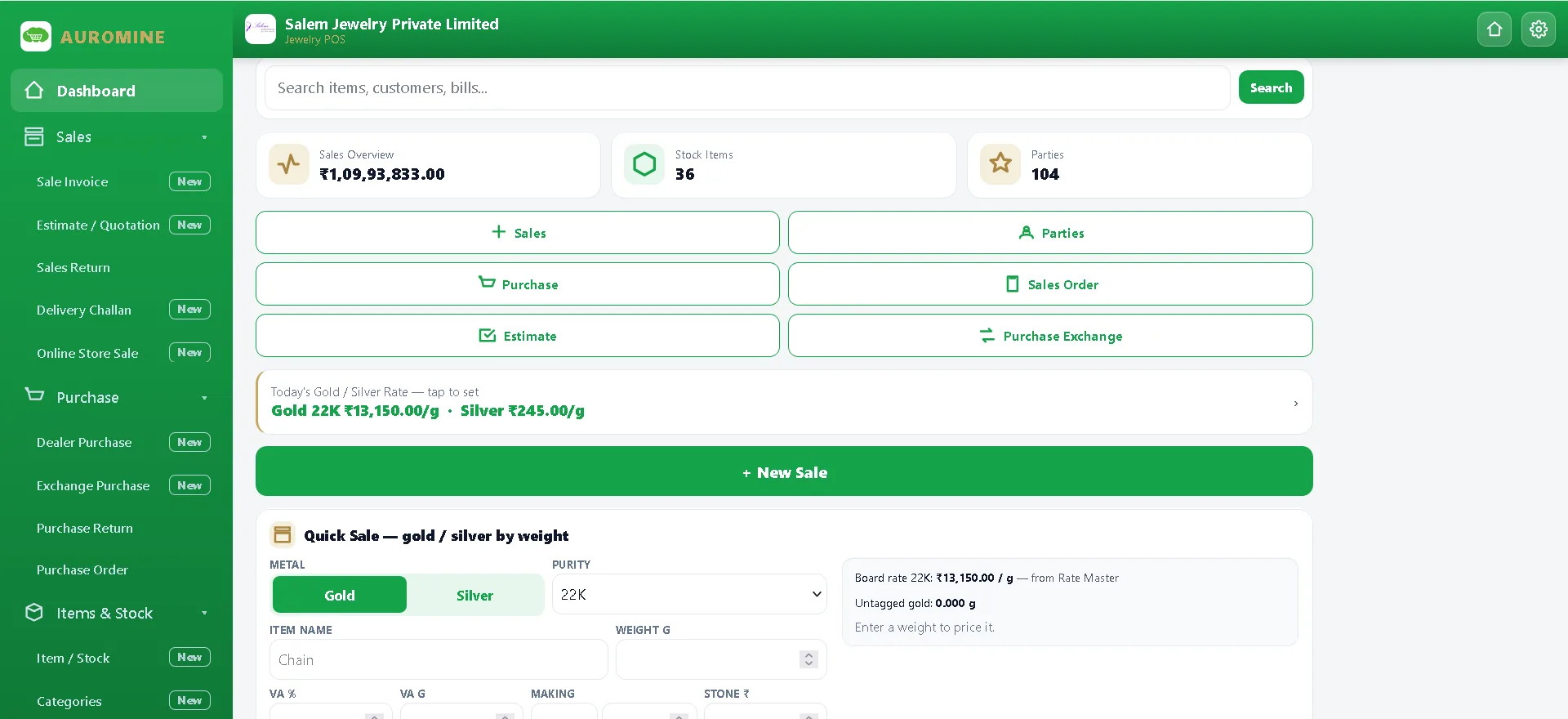Open Delivery Challan in sidebar

click(83, 310)
